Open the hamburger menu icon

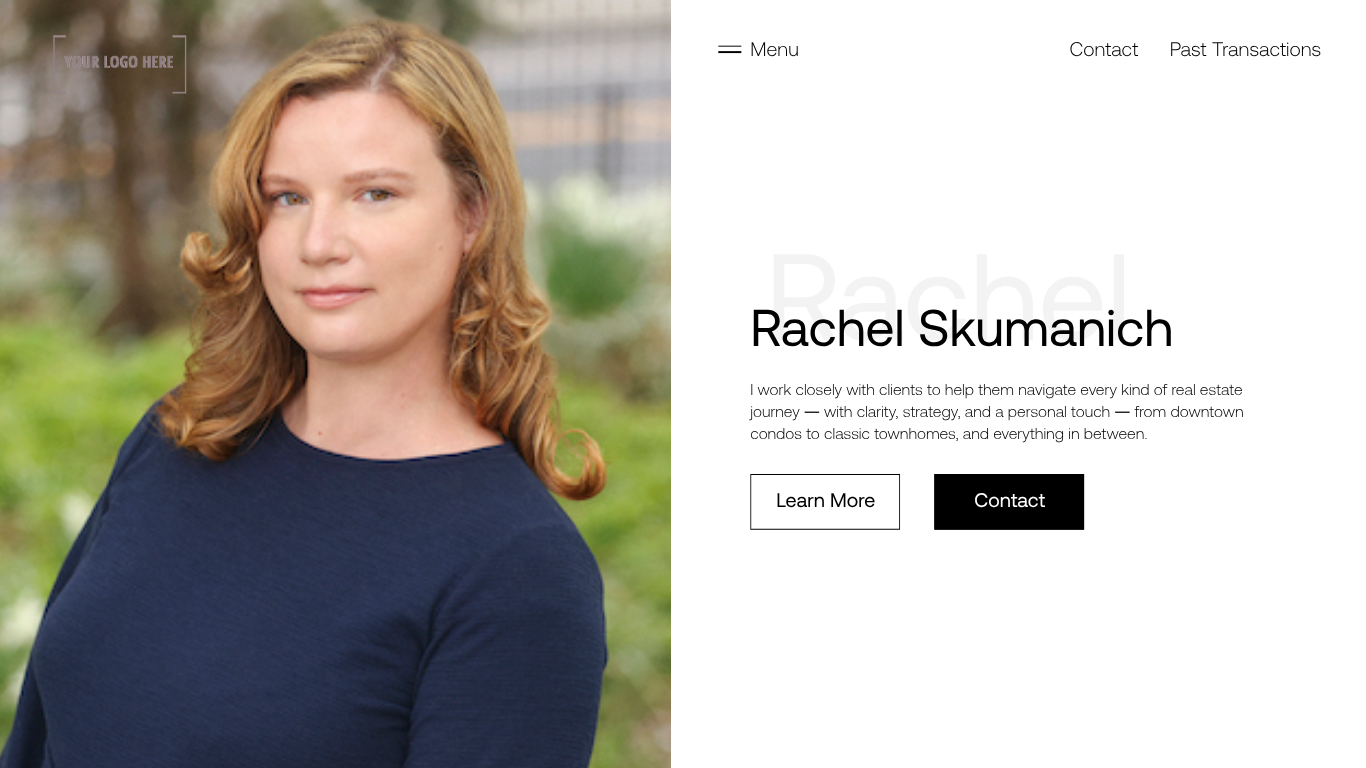[x=729, y=49]
